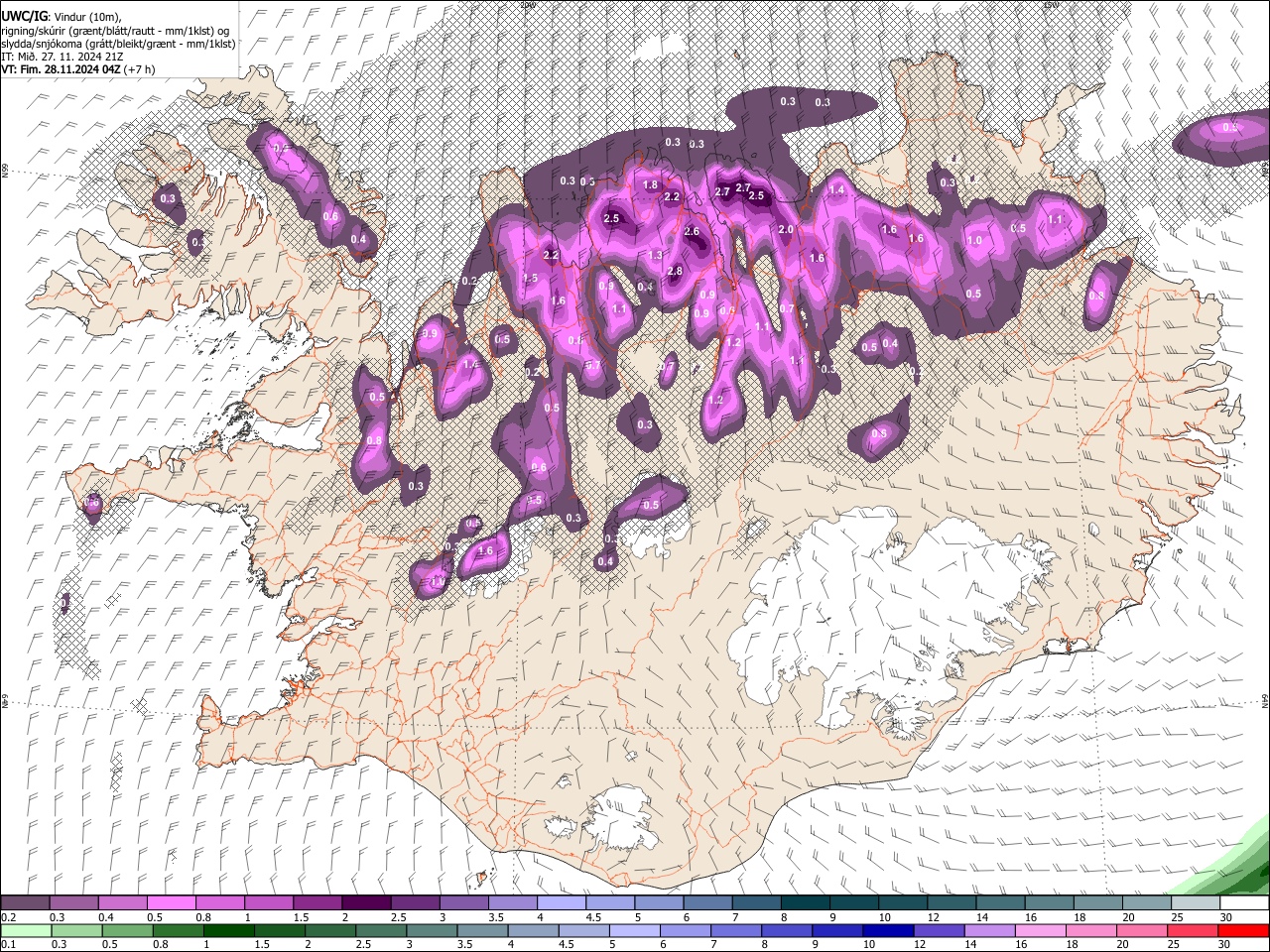Pick the upper legend swatch labeled 0.8
1270x952 pixels.
[219, 903]
